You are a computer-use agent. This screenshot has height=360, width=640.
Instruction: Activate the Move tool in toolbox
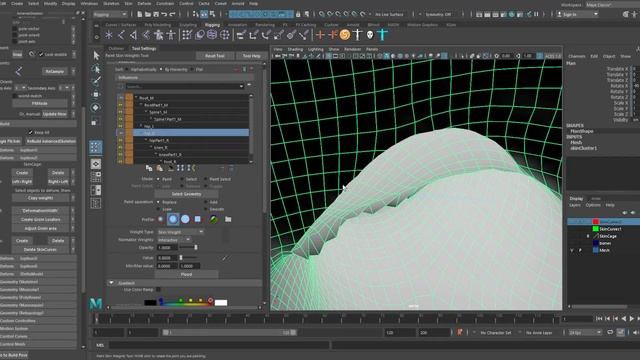96,94
